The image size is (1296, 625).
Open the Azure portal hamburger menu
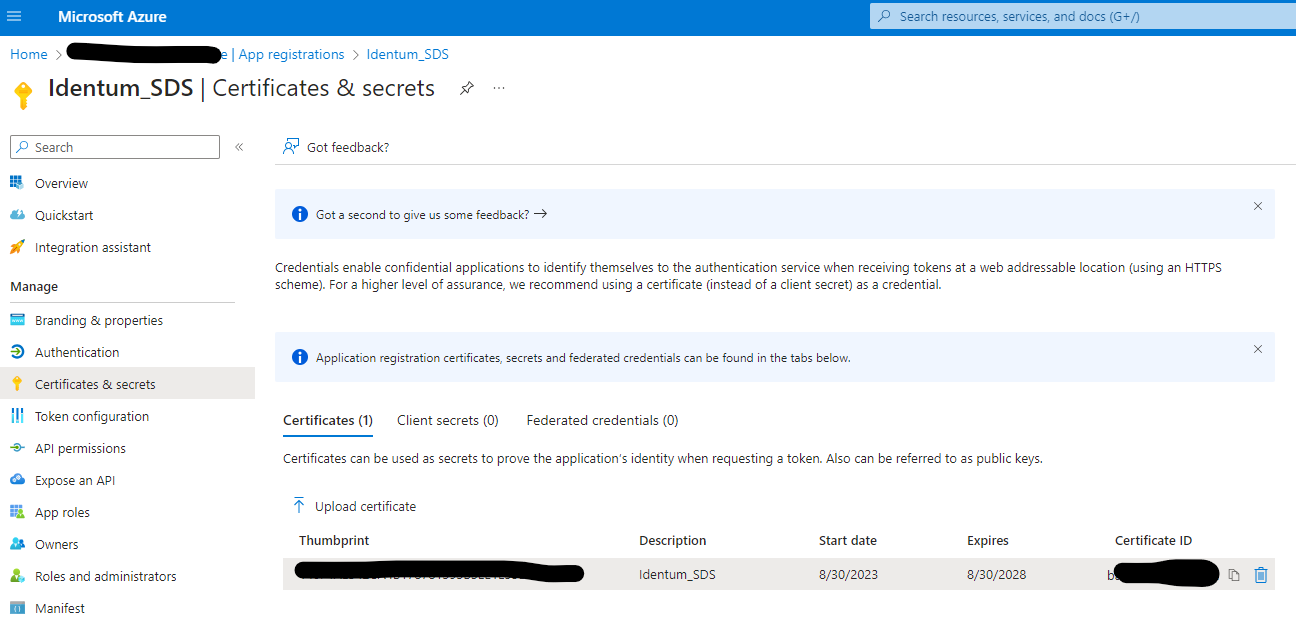[14, 17]
